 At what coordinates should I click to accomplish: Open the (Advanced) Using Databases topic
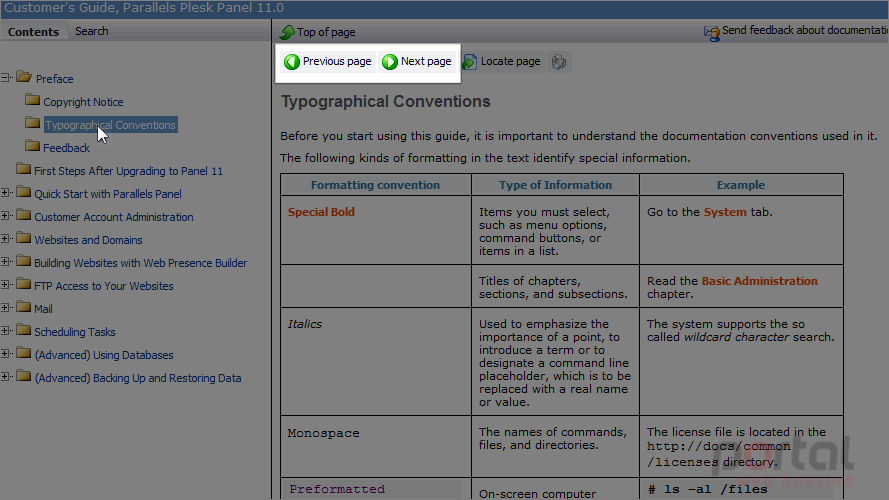104,355
